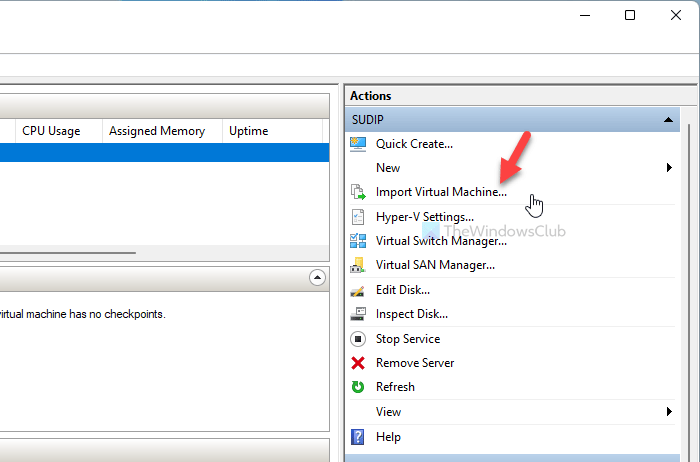Image resolution: width=700 pixels, height=462 pixels.
Task: Click the red Remove Server icon
Action: (x=359, y=363)
